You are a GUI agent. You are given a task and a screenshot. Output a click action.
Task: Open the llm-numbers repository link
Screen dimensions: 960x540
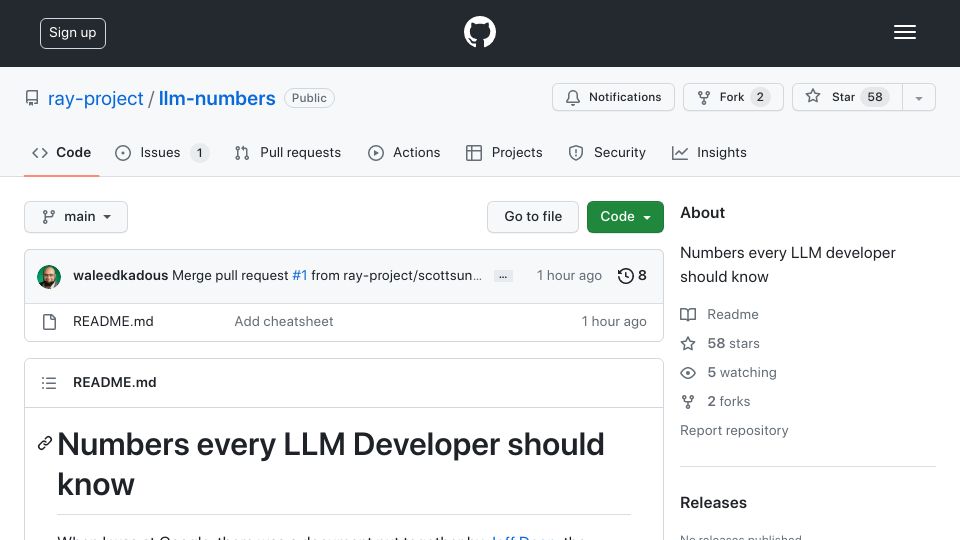[217, 98]
